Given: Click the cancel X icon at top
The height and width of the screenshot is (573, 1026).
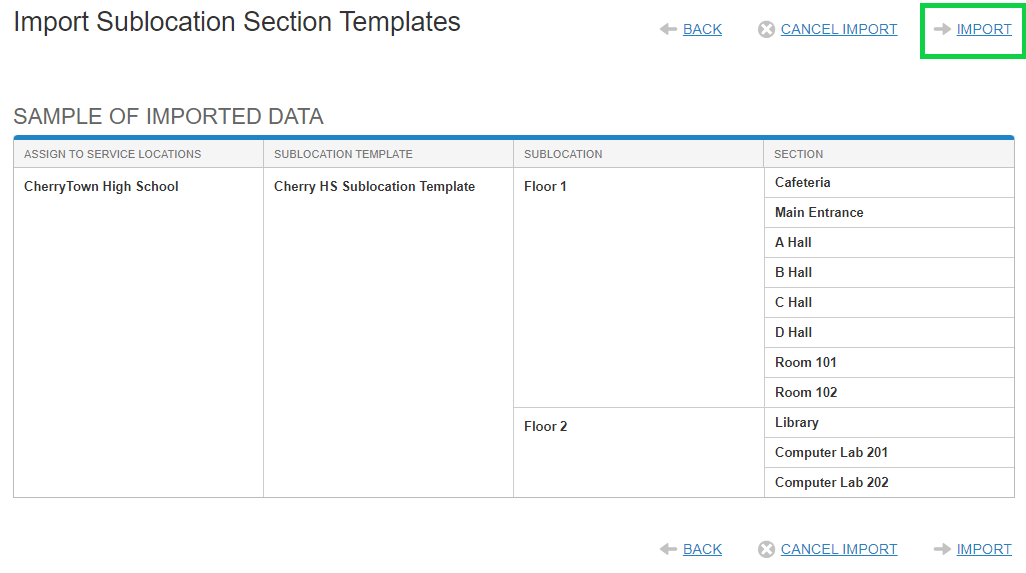Looking at the screenshot, I should [x=766, y=30].
